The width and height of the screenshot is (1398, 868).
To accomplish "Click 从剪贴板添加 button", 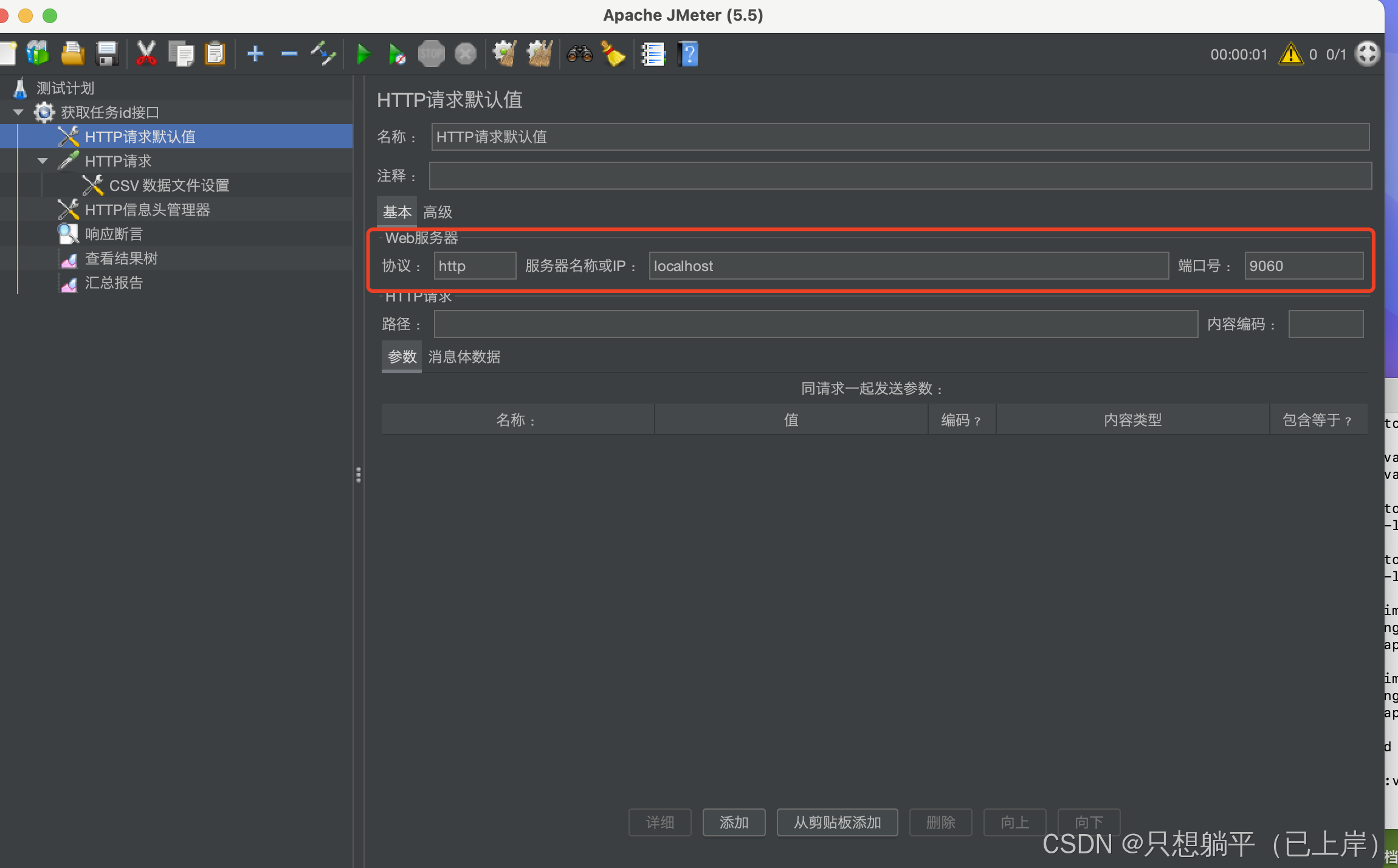I will click(x=837, y=822).
